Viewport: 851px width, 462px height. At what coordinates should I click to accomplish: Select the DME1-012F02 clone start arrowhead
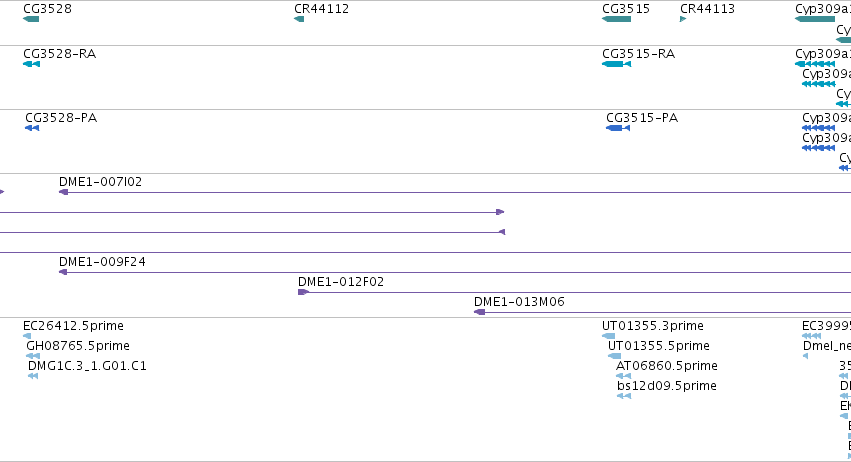tap(303, 292)
